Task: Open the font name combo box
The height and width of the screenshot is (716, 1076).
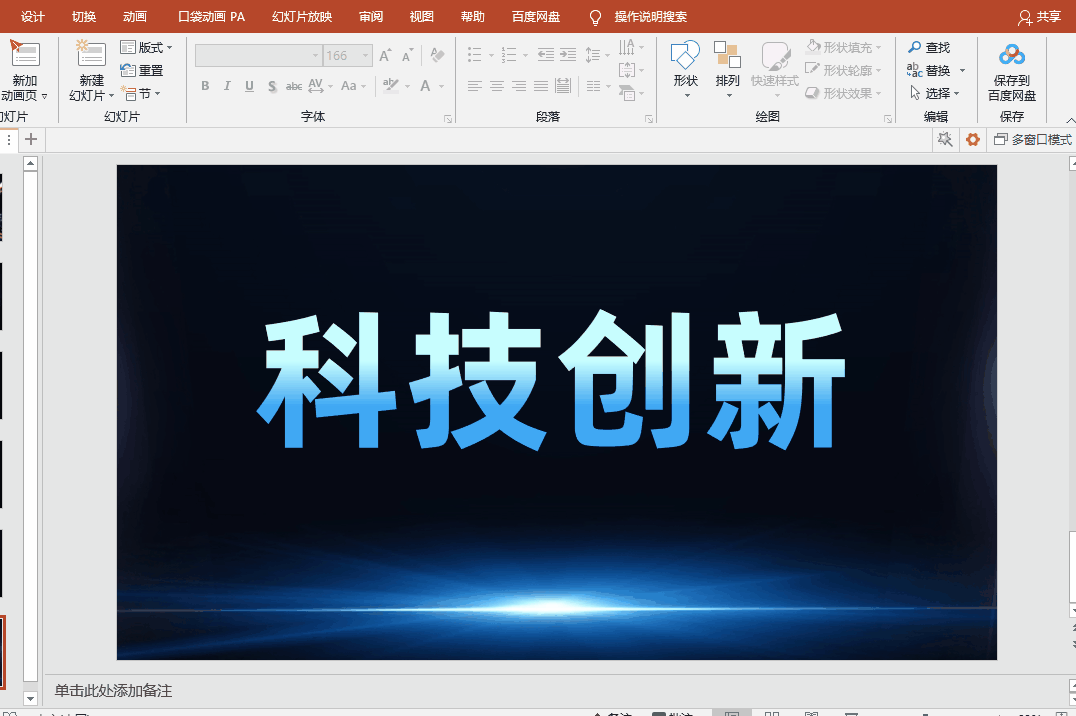Action: [259, 56]
